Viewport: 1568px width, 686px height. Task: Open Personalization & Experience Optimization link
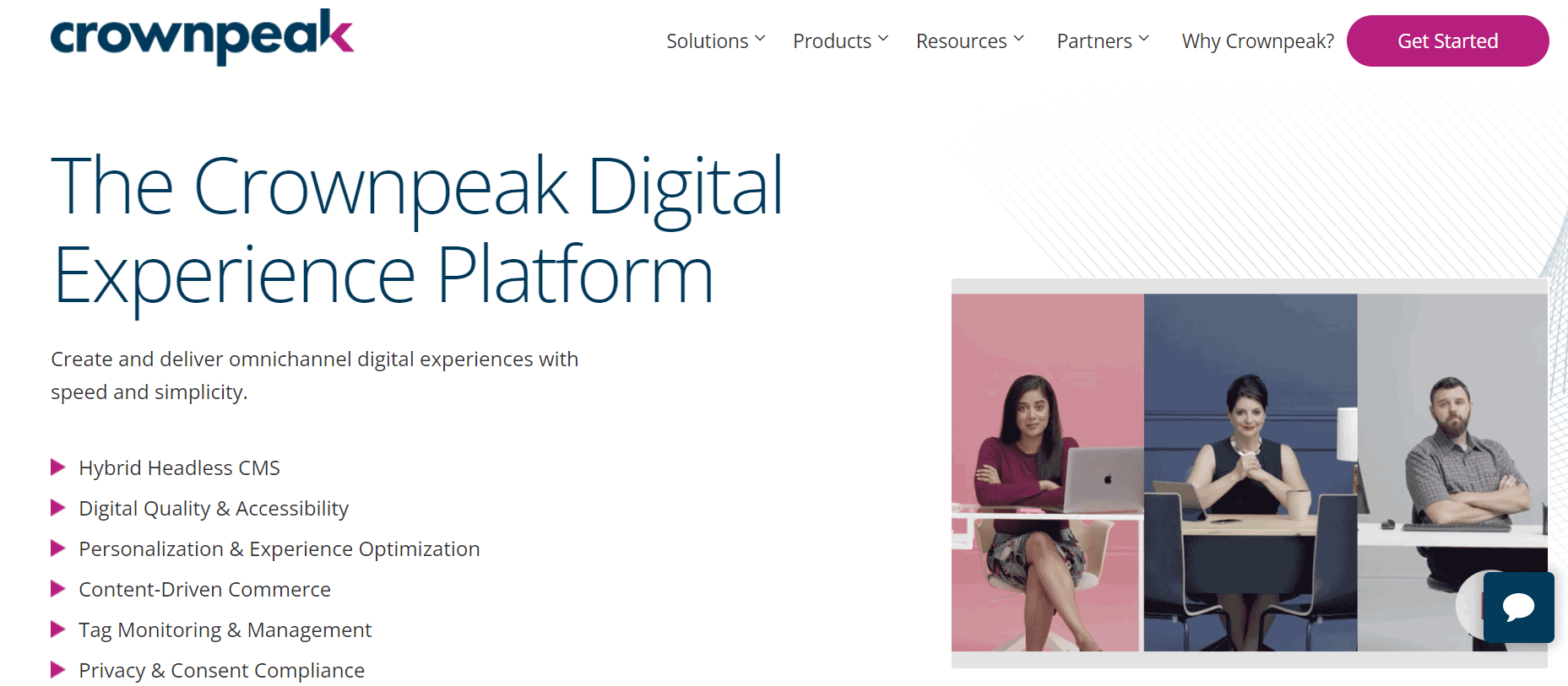click(279, 548)
